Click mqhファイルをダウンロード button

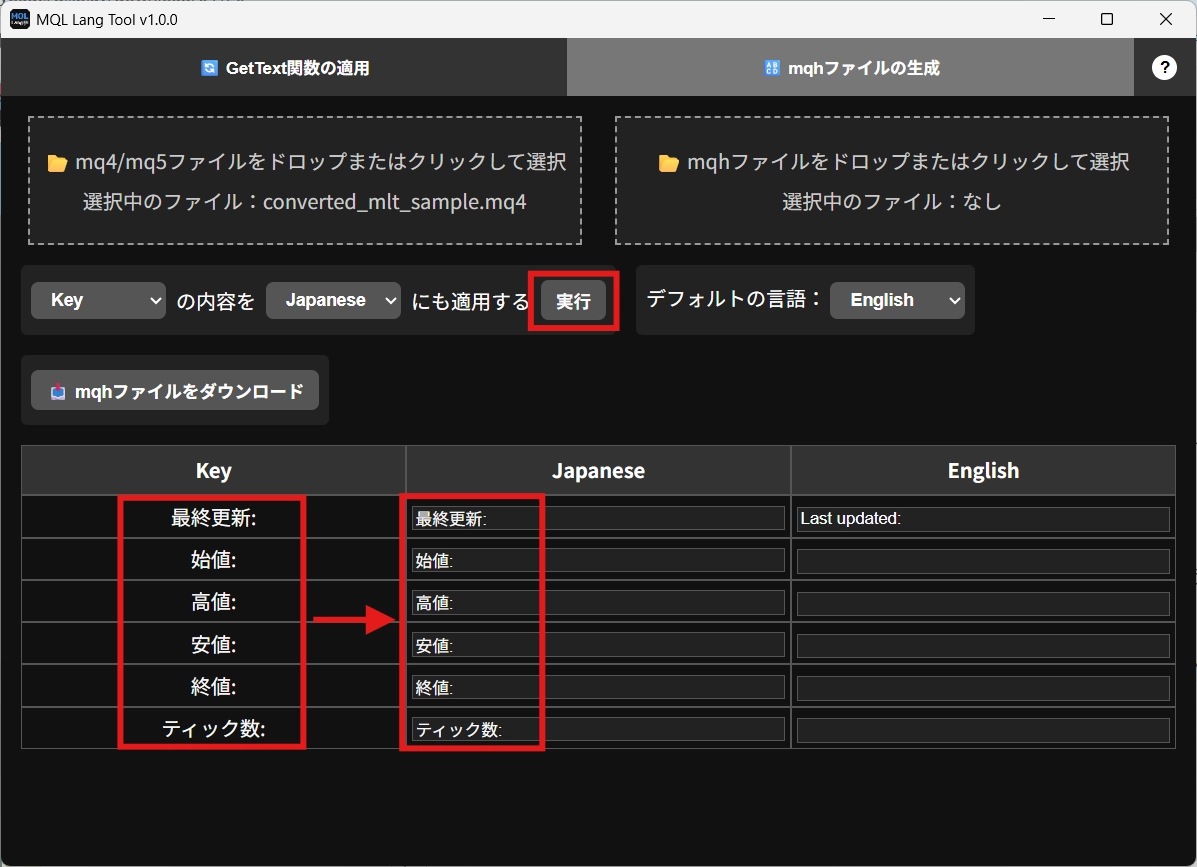click(x=175, y=391)
